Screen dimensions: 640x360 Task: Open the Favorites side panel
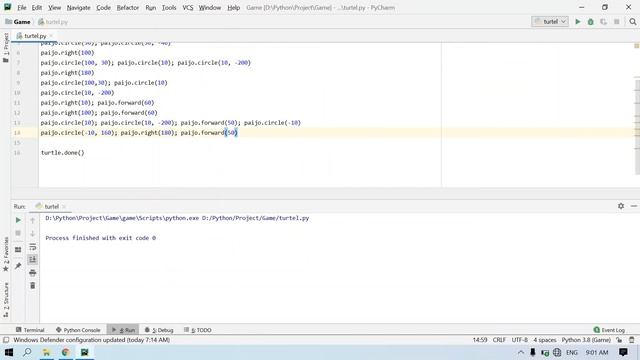(6, 254)
